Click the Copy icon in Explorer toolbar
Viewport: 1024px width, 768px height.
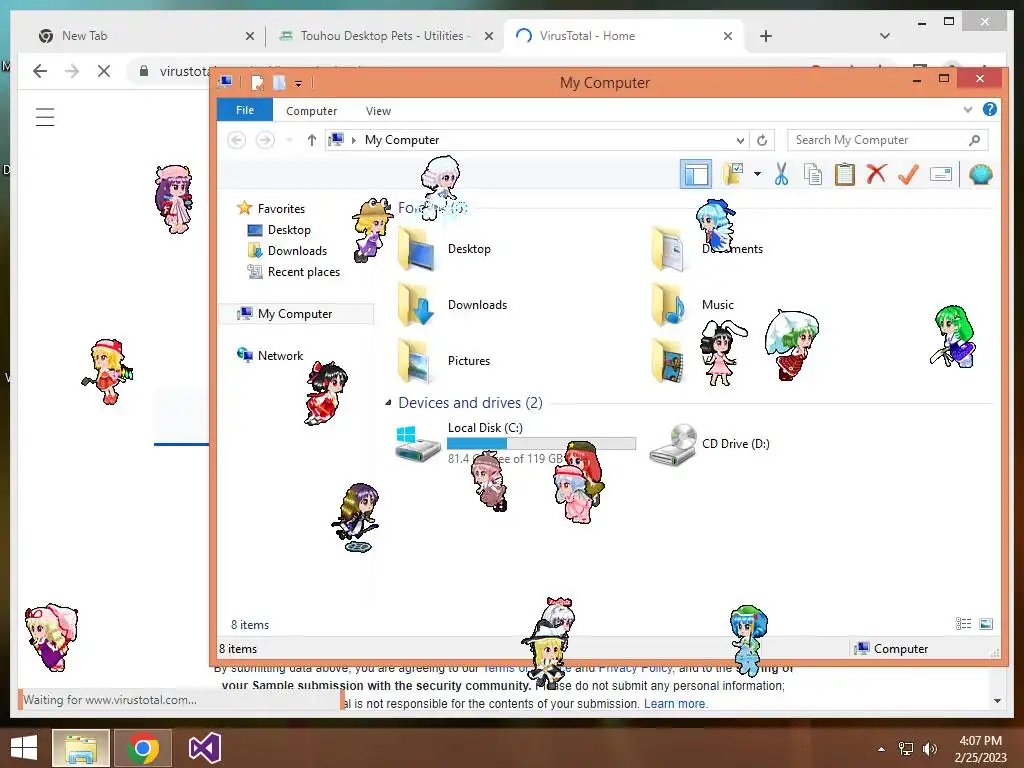pyautogui.click(x=812, y=174)
